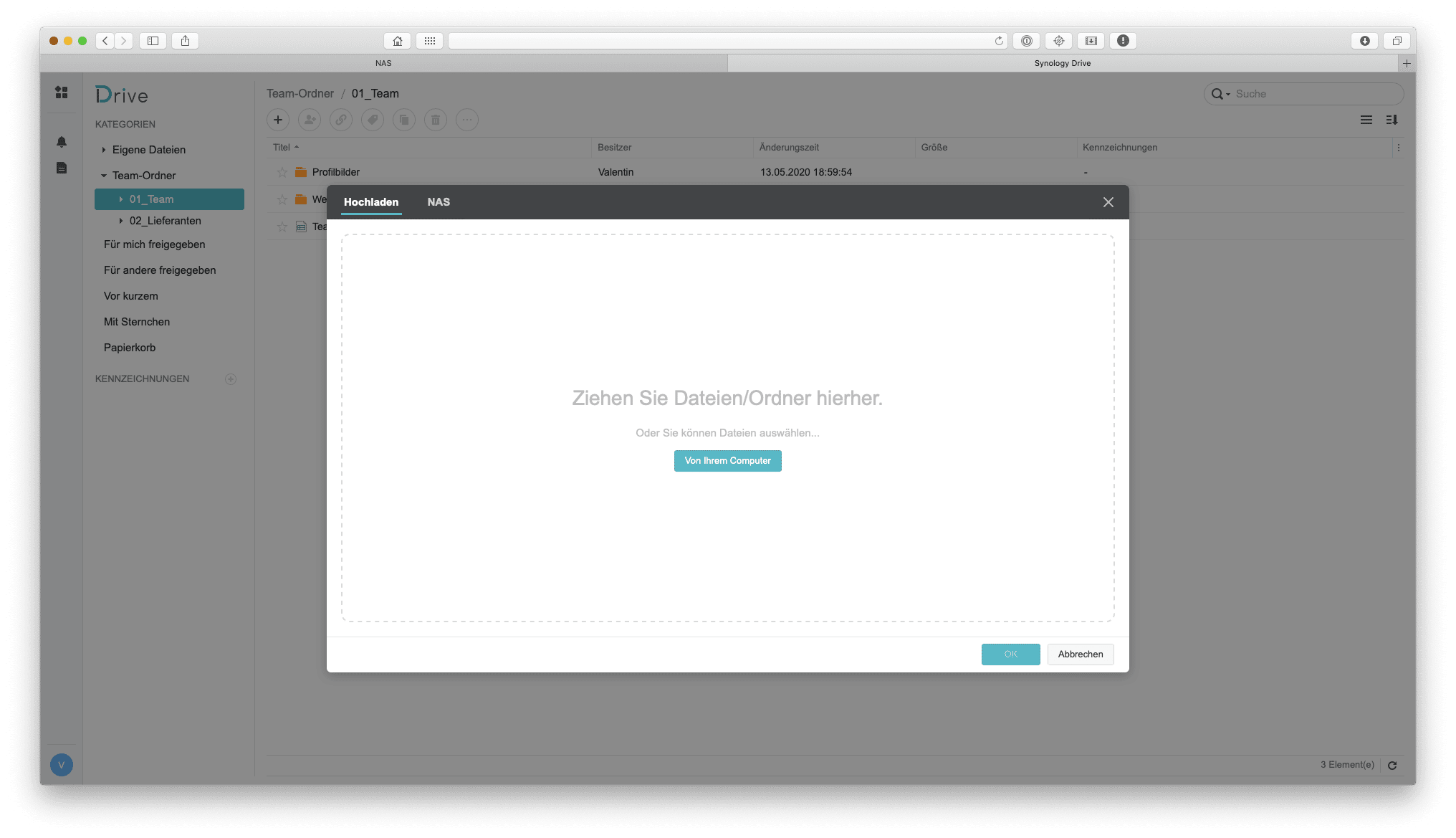Image resolution: width=1456 pixels, height=838 pixels.
Task: Switch to the NAS tab
Action: pyautogui.click(x=438, y=201)
